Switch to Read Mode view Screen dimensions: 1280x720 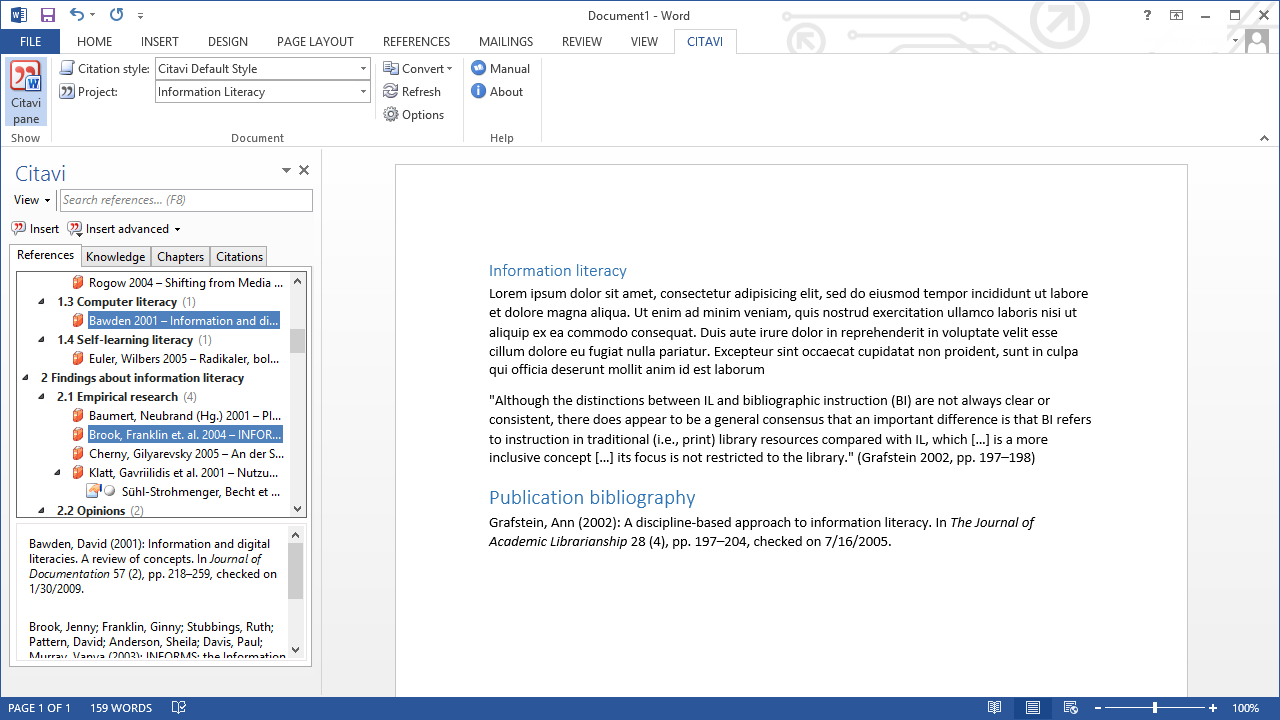point(994,708)
